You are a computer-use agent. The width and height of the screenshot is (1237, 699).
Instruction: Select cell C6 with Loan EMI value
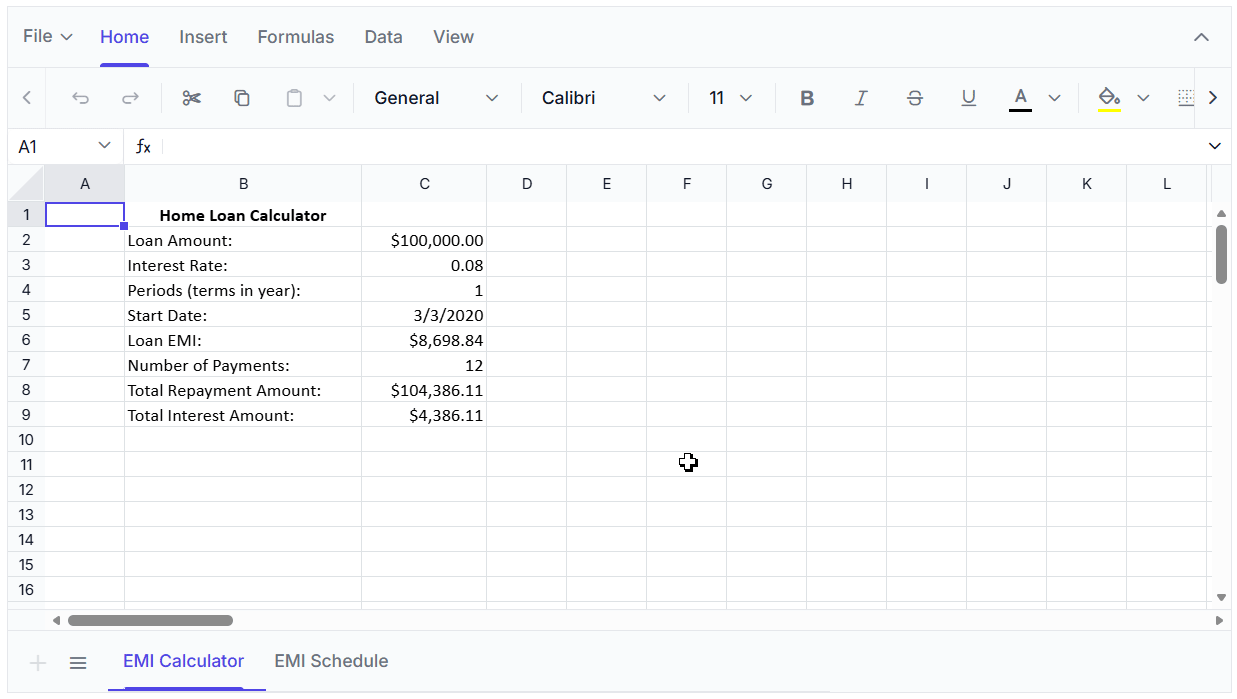tap(424, 340)
